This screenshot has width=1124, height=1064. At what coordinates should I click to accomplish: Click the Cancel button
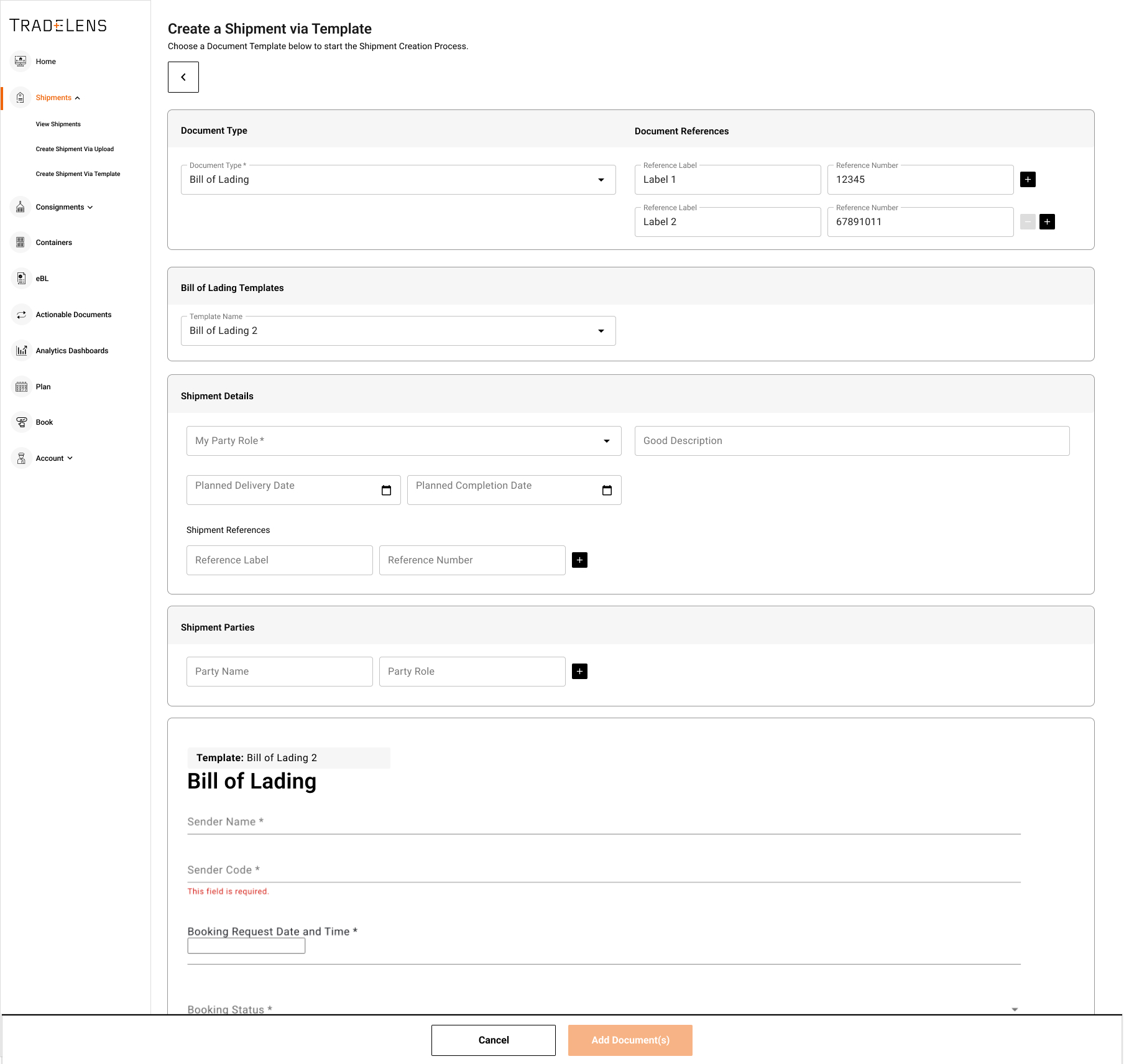click(493, 1040)
